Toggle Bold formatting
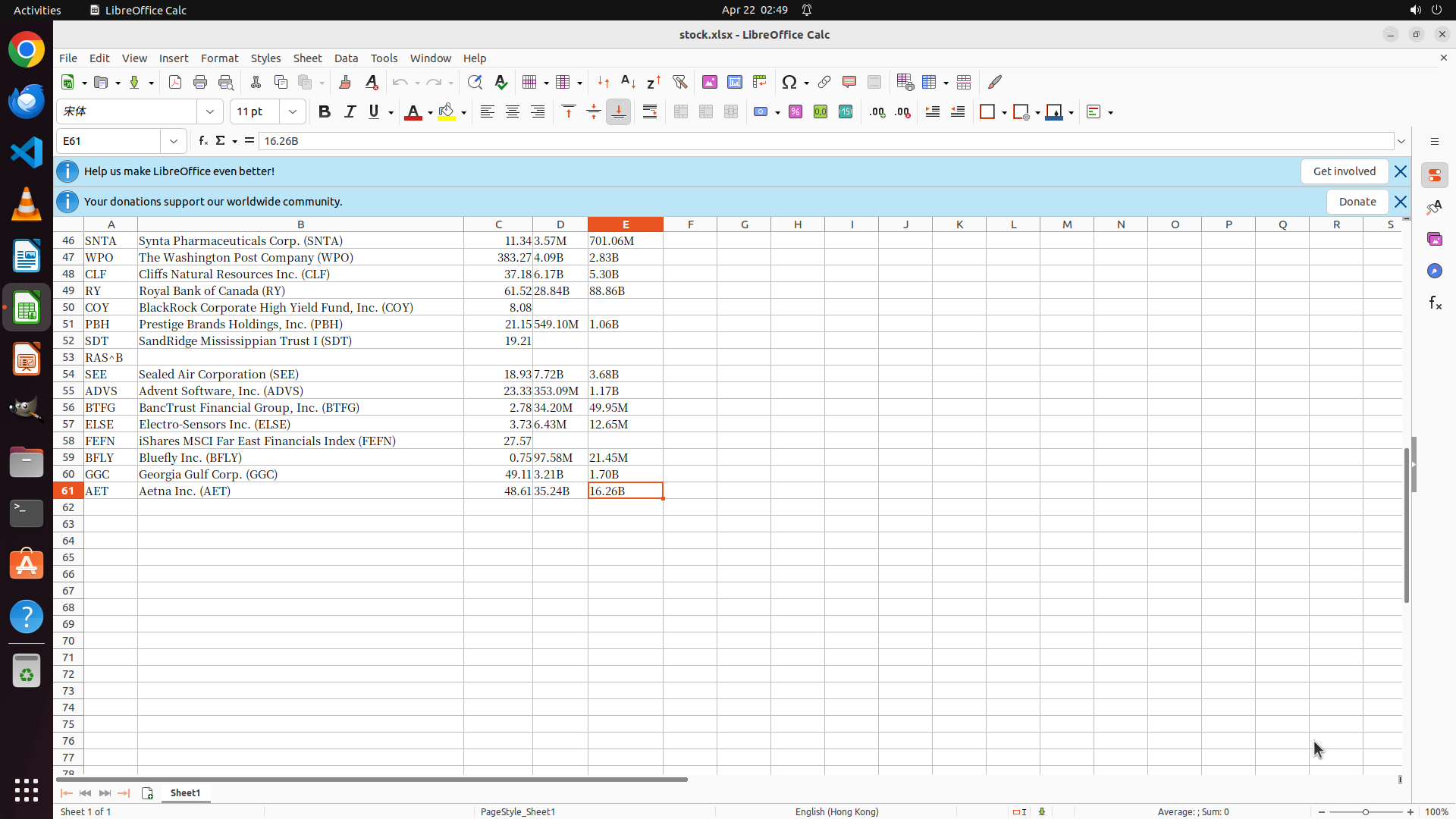The height and width of the screenshot is (819, 1456). (x=325, y=112)
